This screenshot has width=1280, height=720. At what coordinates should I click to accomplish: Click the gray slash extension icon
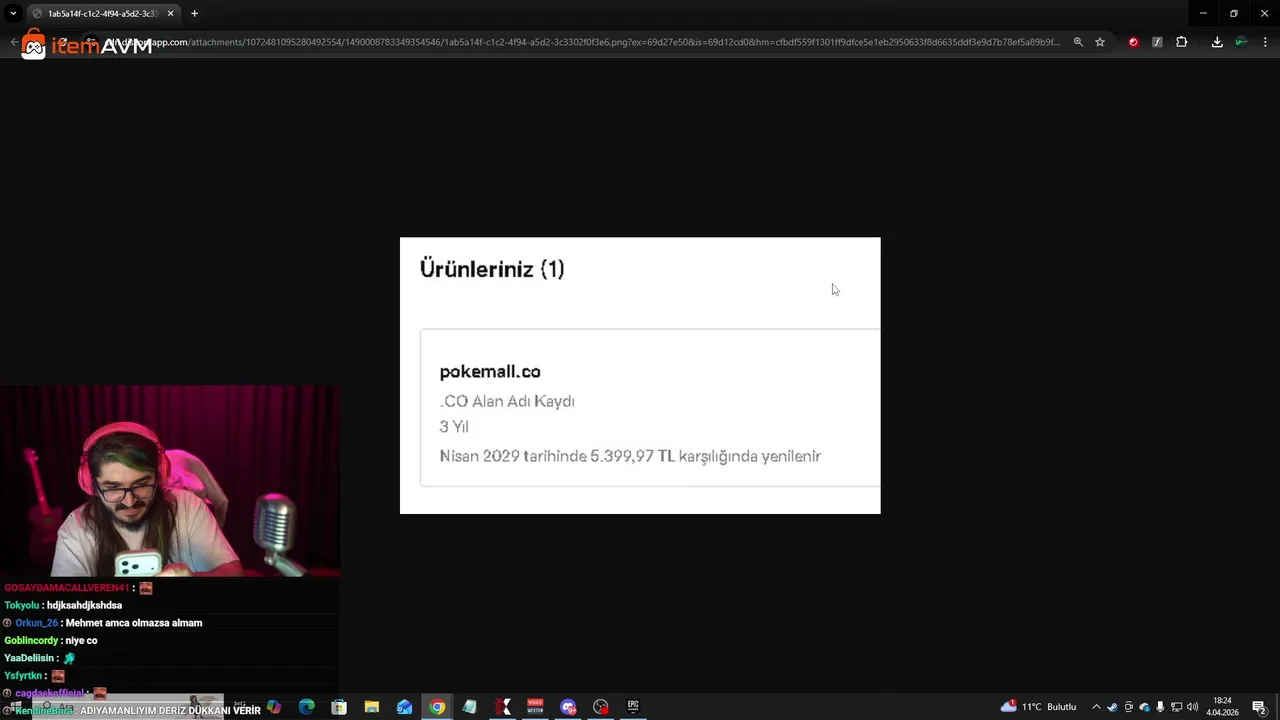click(x=1157, y=42)
